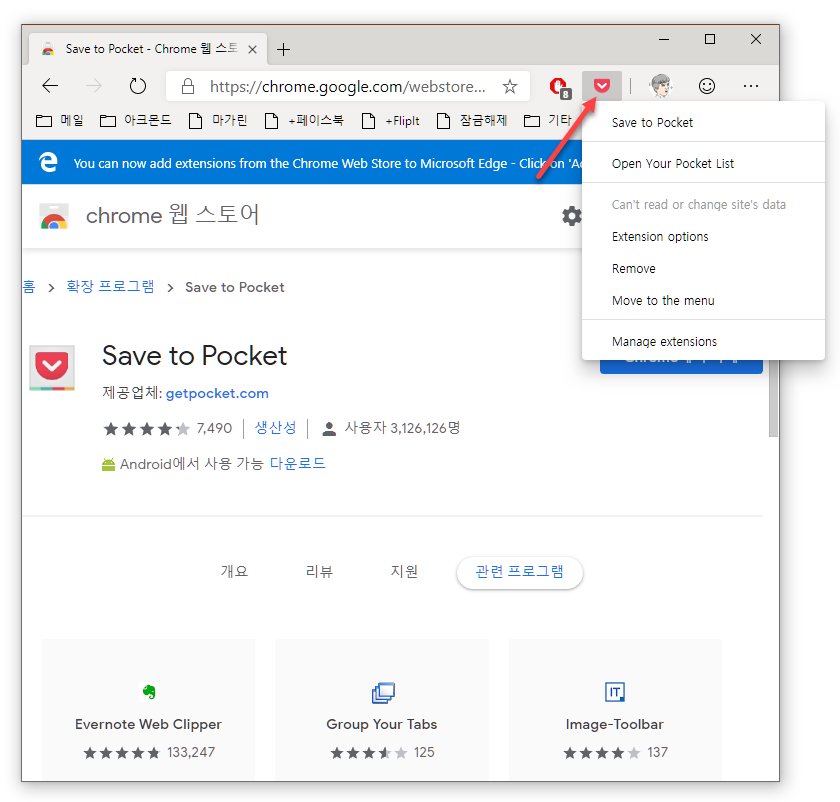This screenshot has height=802, width=840.
Task: Open the profile avatar menu
Action: [661, 86]
